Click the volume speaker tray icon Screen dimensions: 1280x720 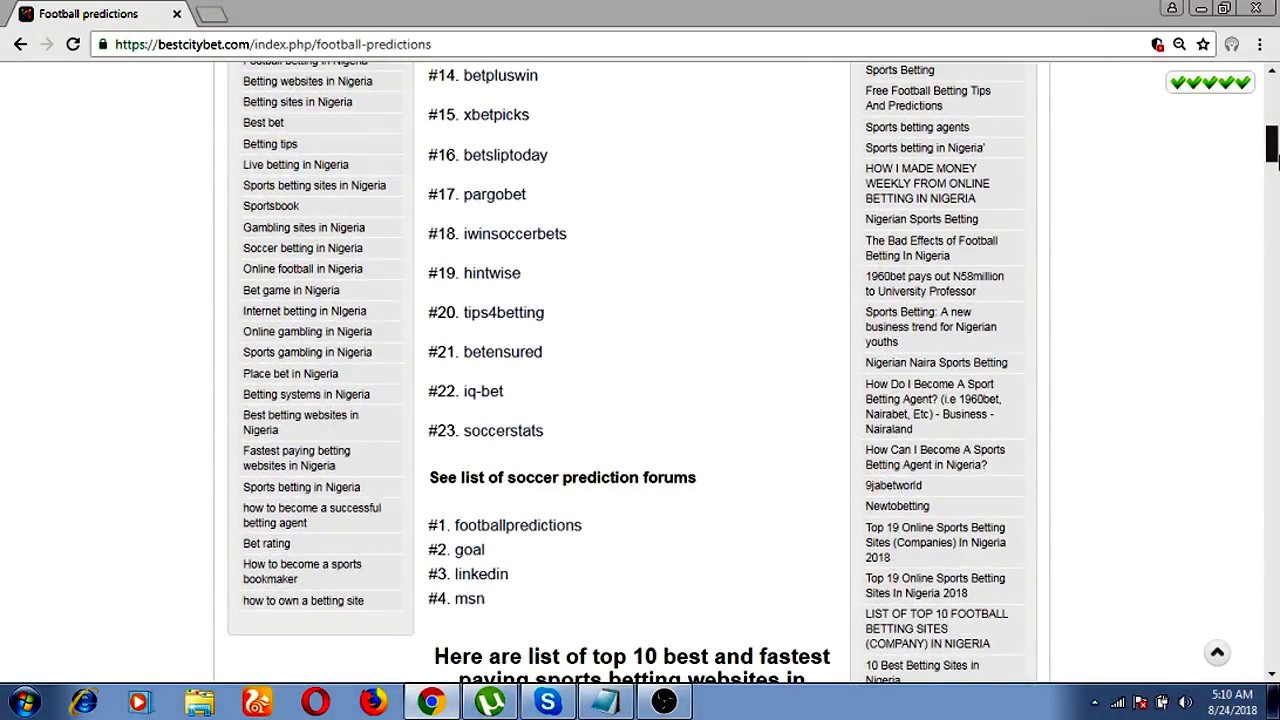pyautogui.click(x=1186, y=703)
